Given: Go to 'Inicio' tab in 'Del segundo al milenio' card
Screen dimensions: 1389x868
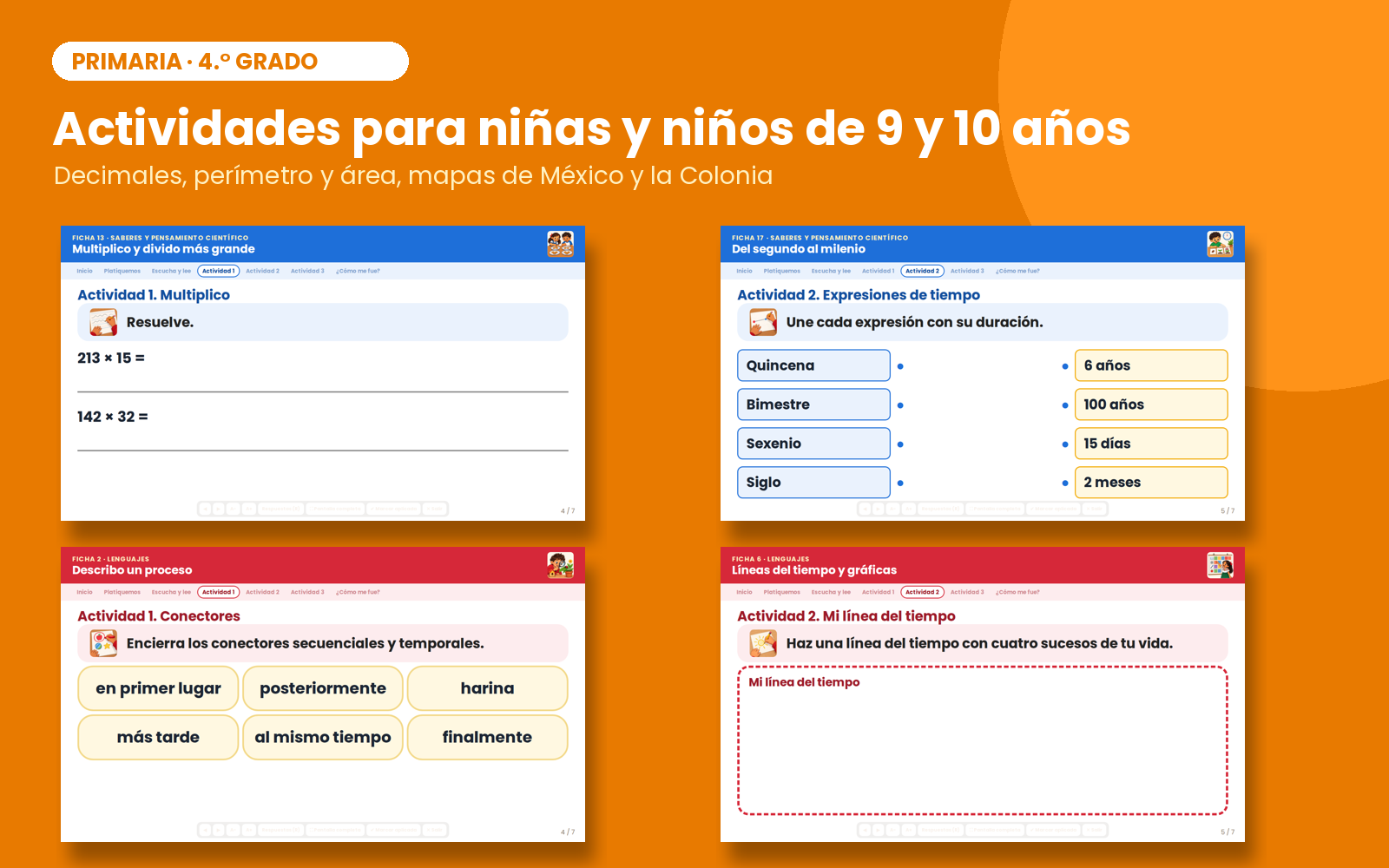Looking at the screenshot, I should click(x=744, y=271).
